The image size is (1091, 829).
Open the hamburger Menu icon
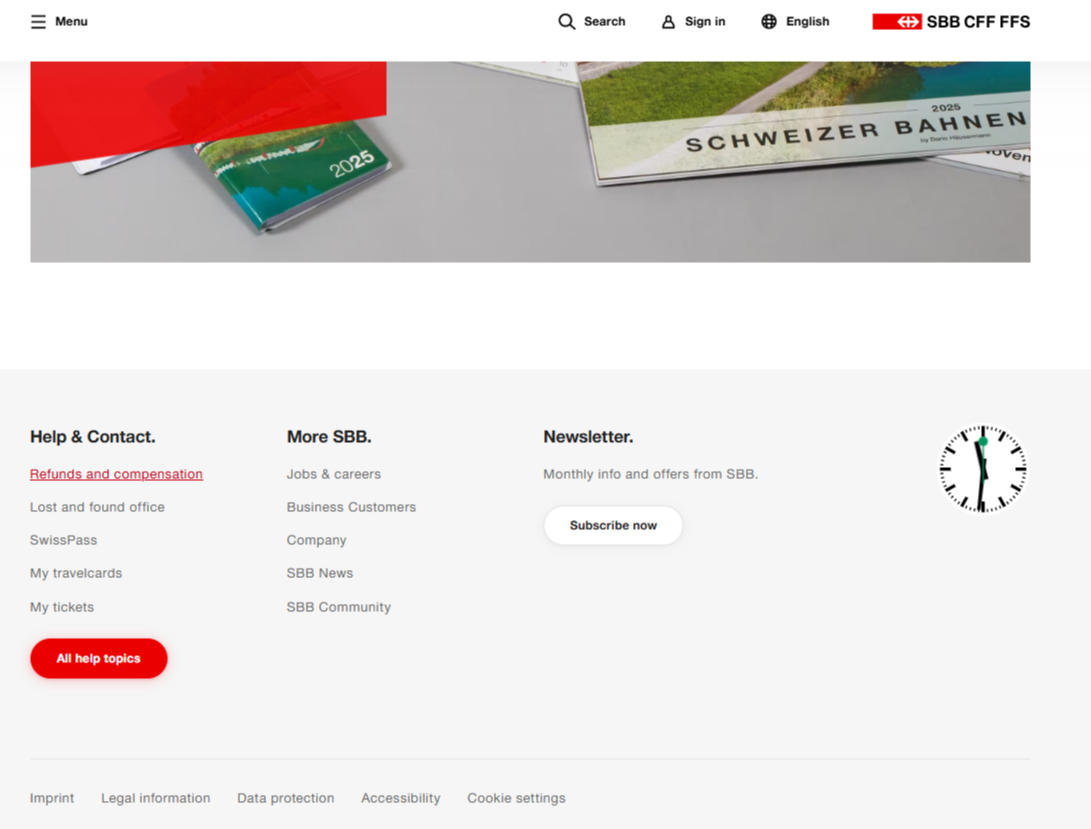(38, 22)
